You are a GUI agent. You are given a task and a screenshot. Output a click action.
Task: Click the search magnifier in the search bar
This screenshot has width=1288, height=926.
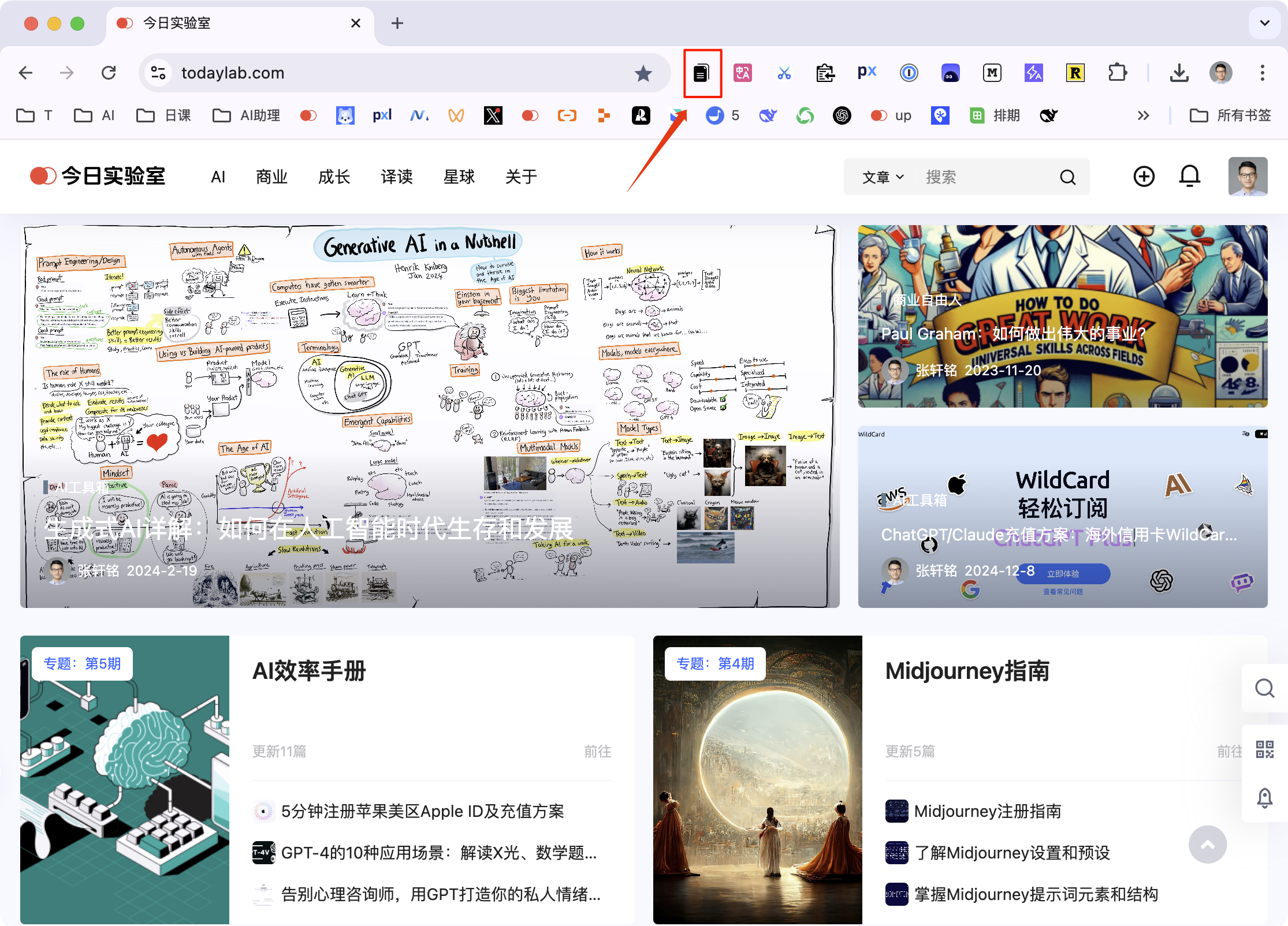click(x=1068, y=177)
